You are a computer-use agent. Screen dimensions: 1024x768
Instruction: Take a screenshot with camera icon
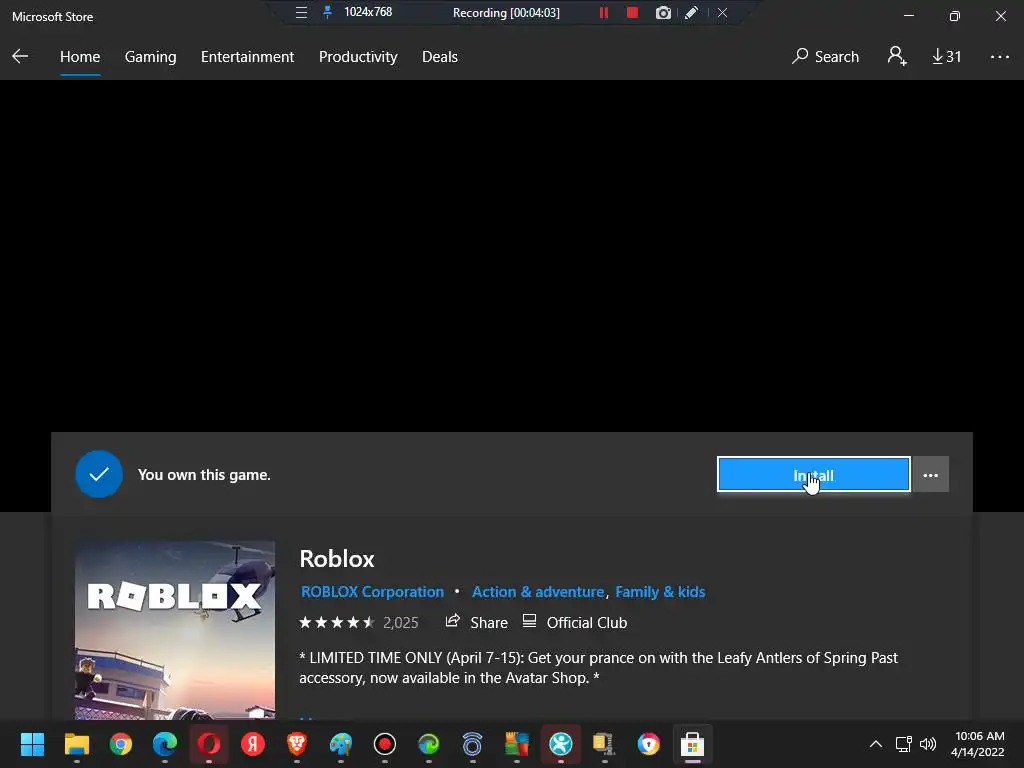click(x=663, y=12)
